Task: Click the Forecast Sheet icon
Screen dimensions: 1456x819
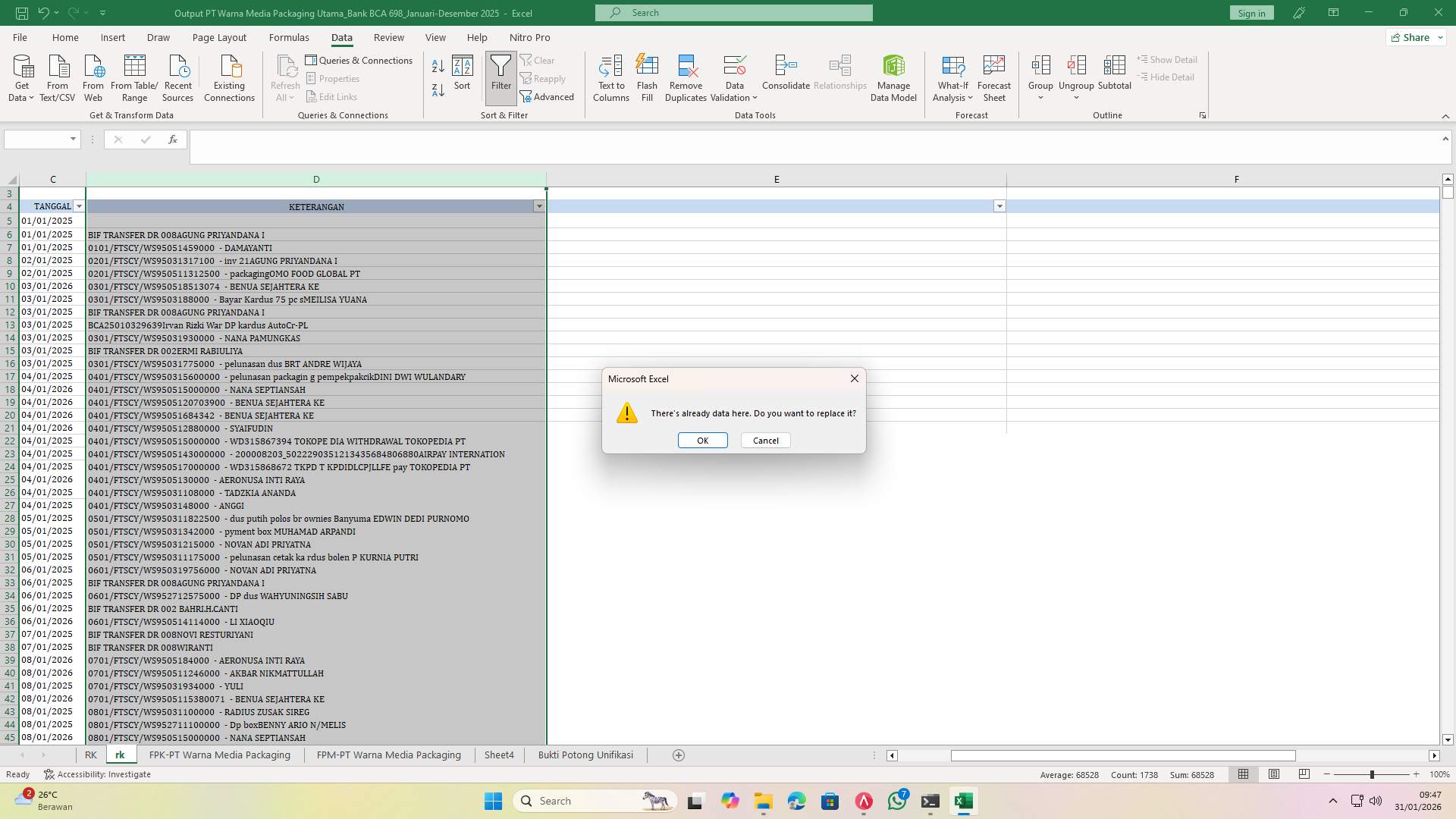Action: click(x=993, y=76)
